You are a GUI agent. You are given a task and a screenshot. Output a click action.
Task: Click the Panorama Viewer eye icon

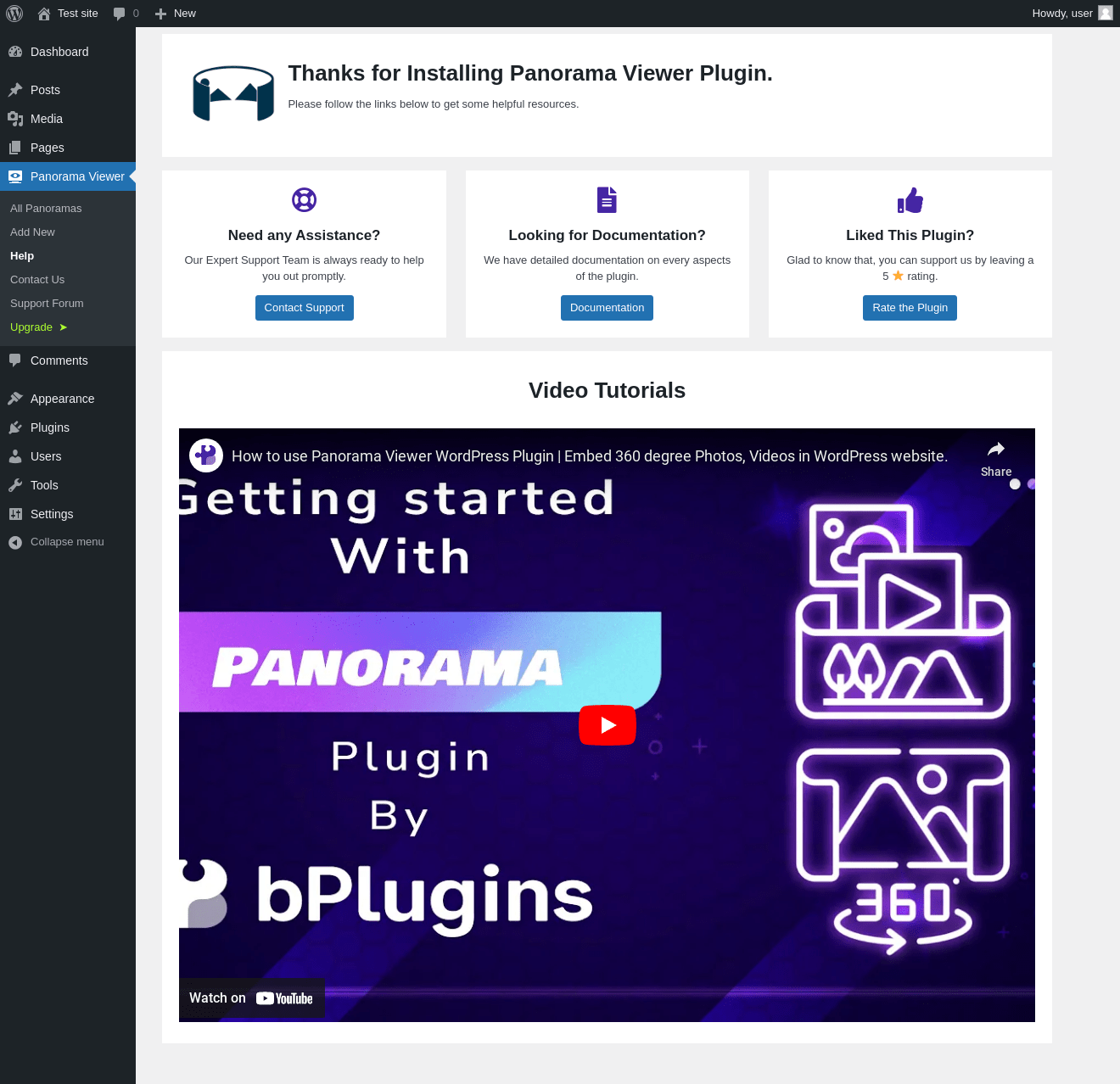coord(15,176)
